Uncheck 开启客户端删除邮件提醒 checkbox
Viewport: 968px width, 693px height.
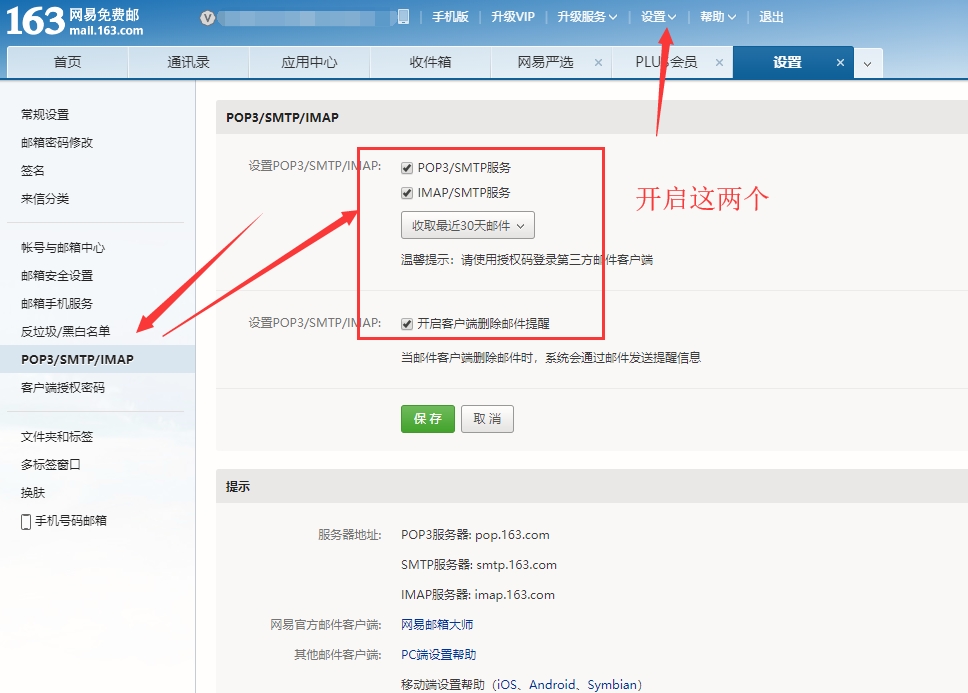(407, 324)
